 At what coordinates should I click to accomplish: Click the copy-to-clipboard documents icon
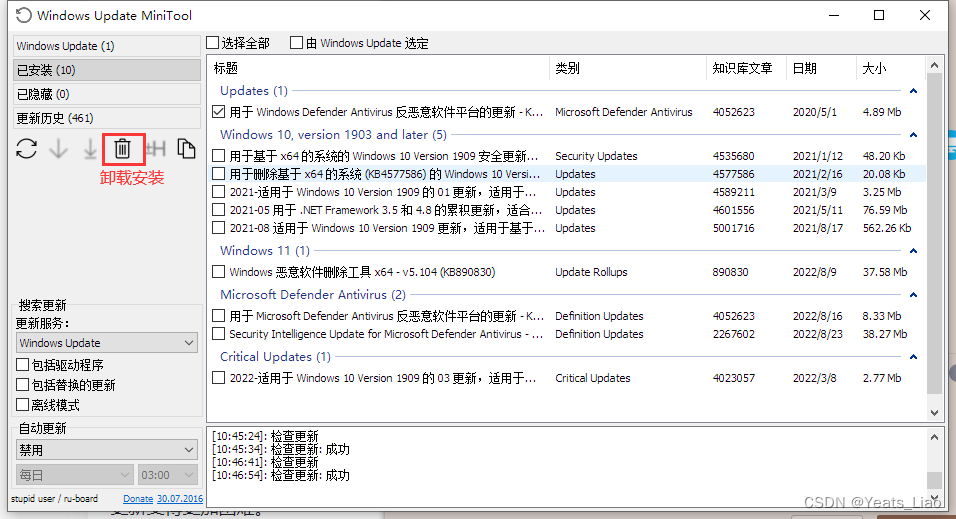[x=186, y=149]
